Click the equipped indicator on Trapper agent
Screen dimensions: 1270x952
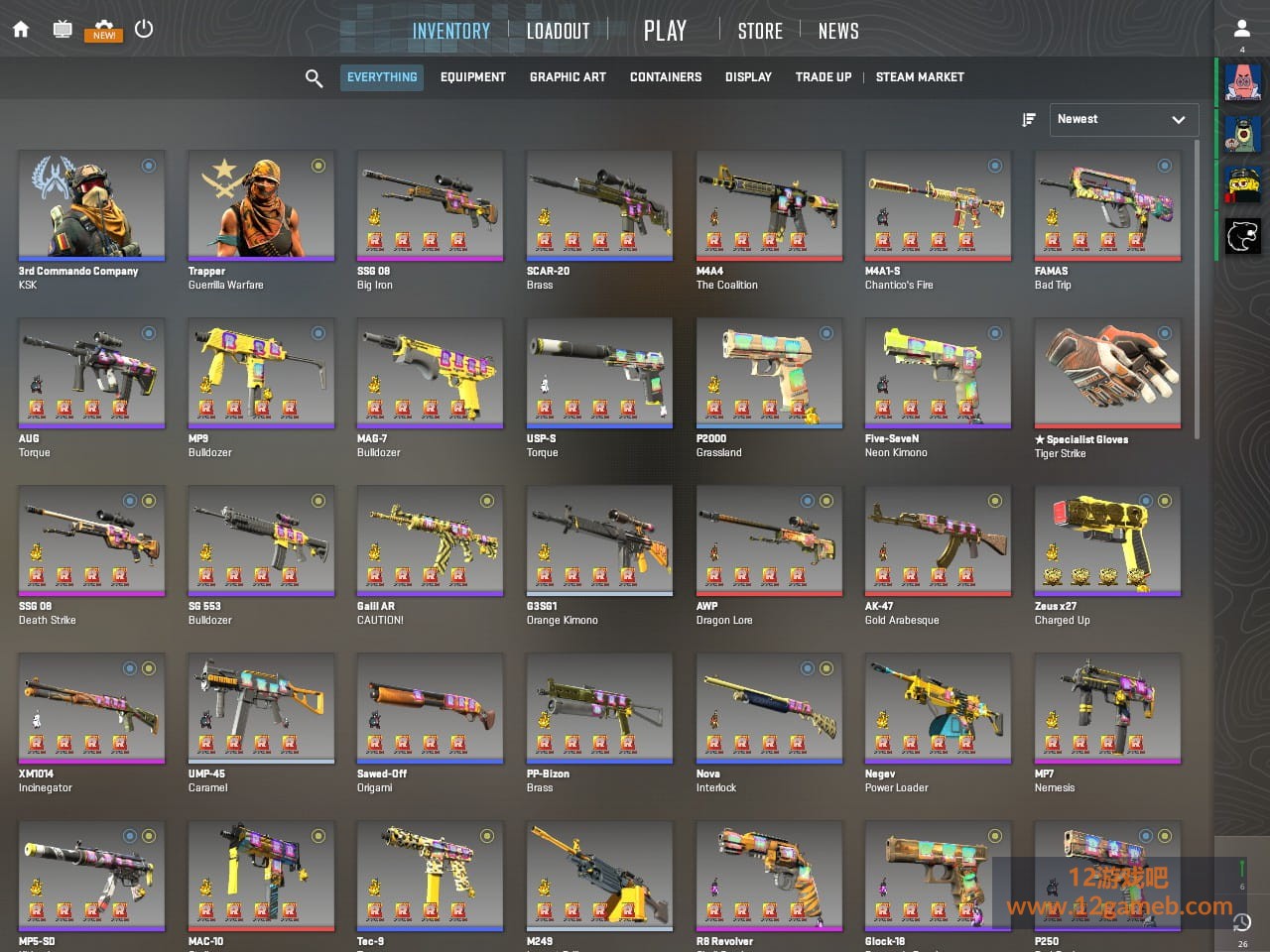tap(318, 166)
